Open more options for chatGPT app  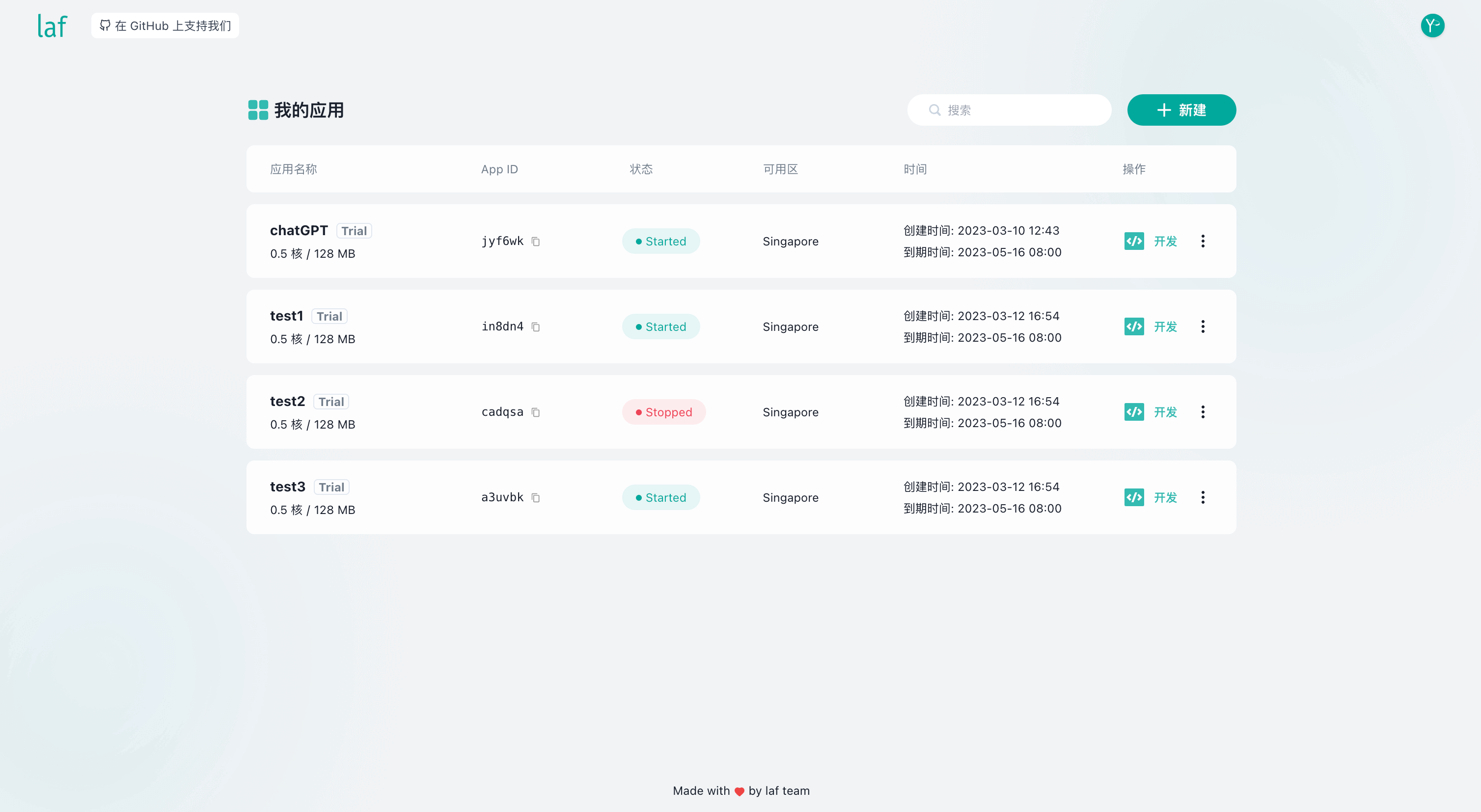click(x=1202, y=242)
